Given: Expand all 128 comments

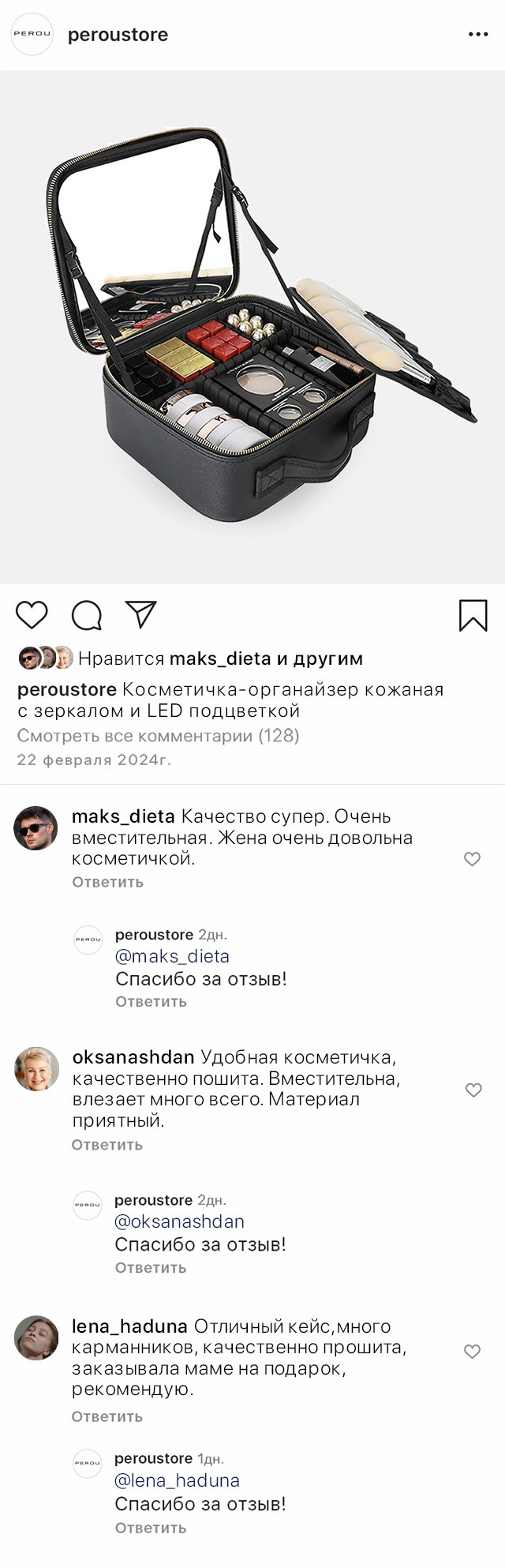Looking at the screenshot, I should (x=158, y=736).
